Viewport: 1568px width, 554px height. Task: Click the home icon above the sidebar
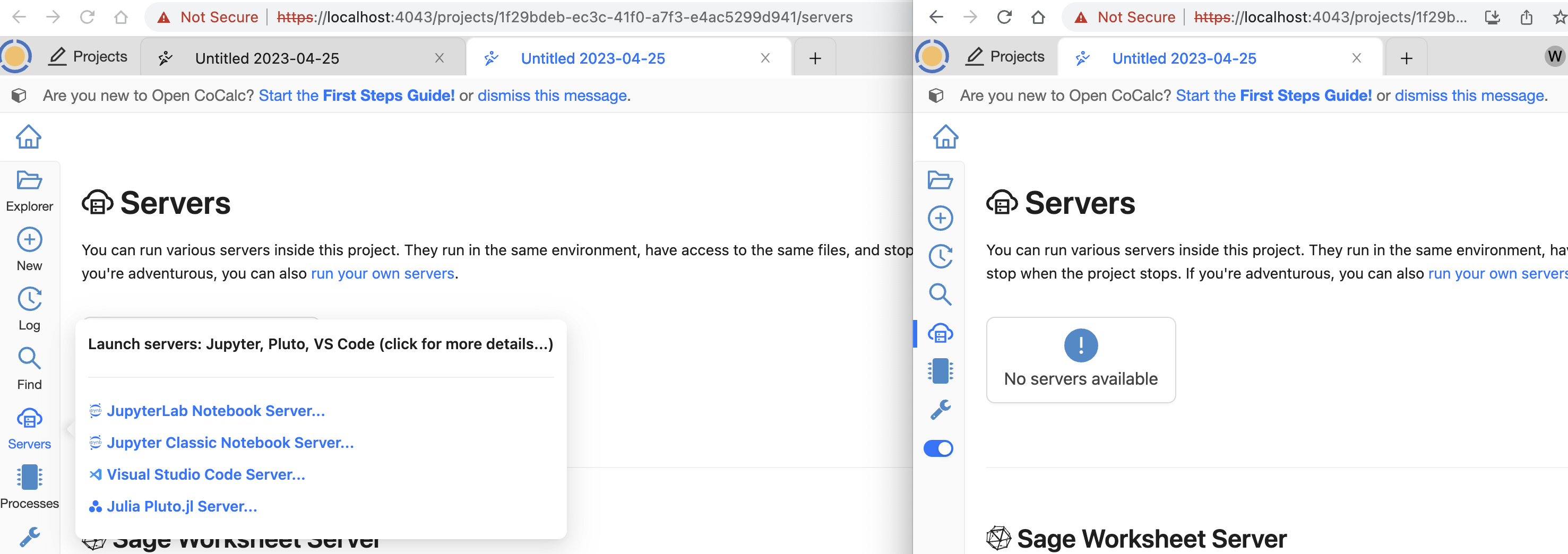click(29, 137)
